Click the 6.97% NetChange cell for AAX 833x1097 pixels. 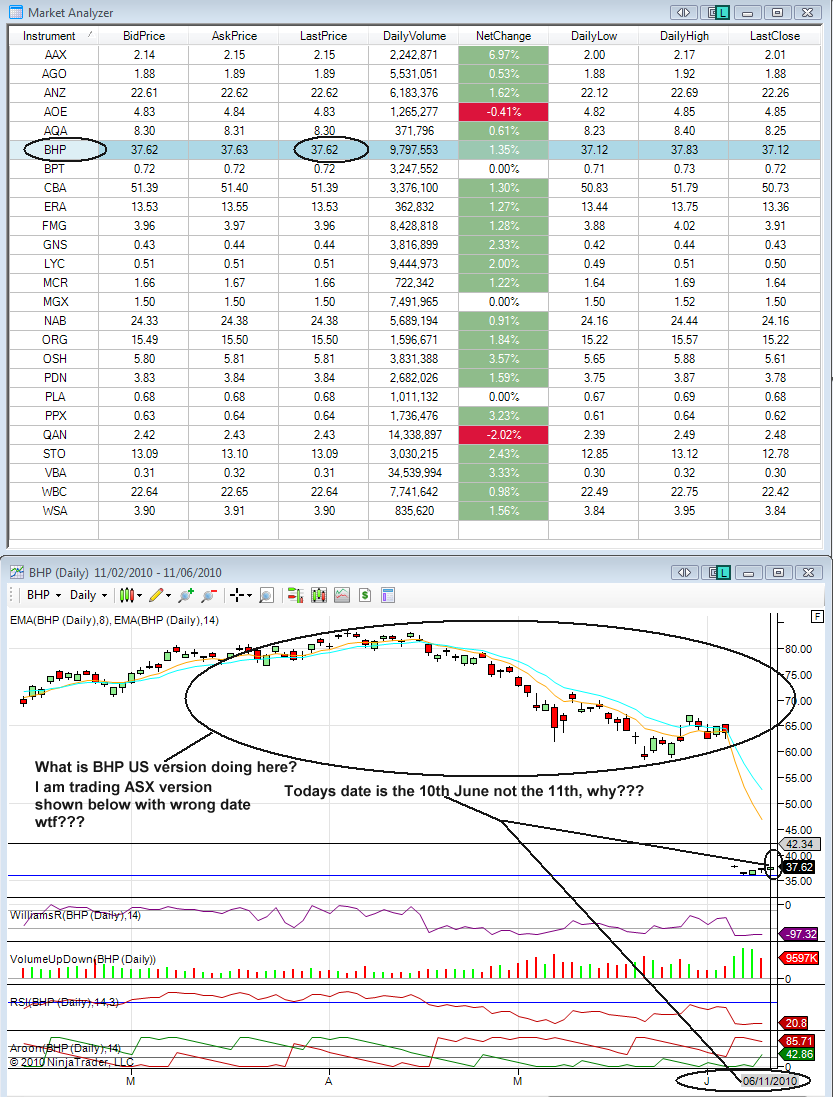click(504, 55)
